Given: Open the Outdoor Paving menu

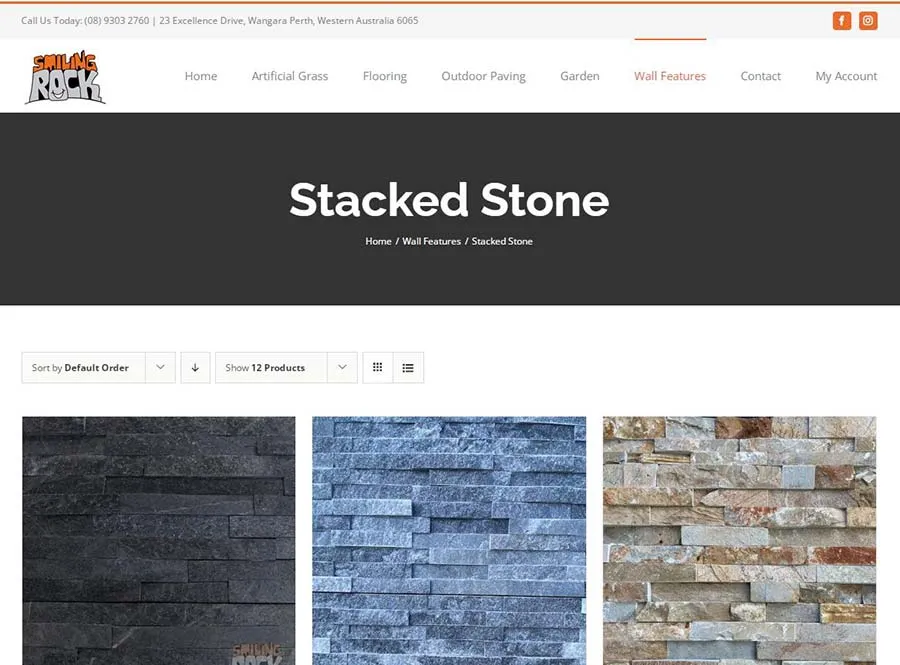Looking at the screenshot, I should point(483,76).
